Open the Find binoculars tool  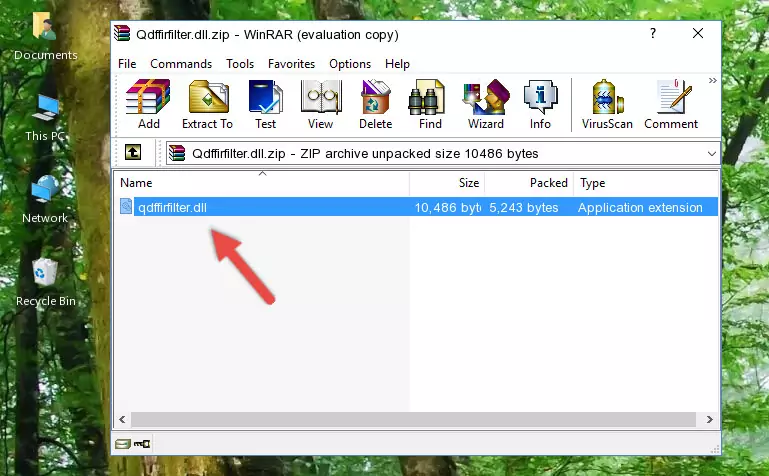[x=430, y=104]
